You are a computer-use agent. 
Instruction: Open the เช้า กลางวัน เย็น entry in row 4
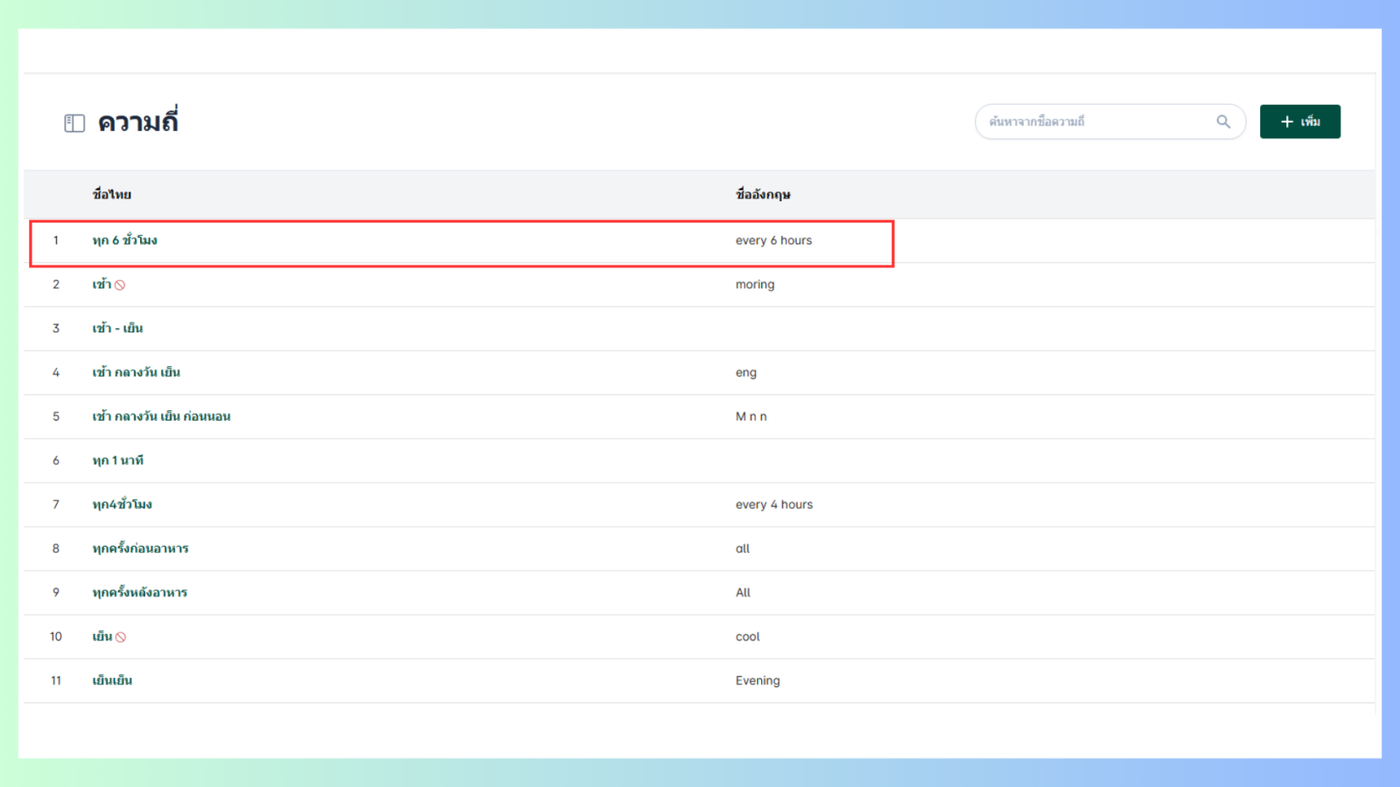tap(136, 372)
